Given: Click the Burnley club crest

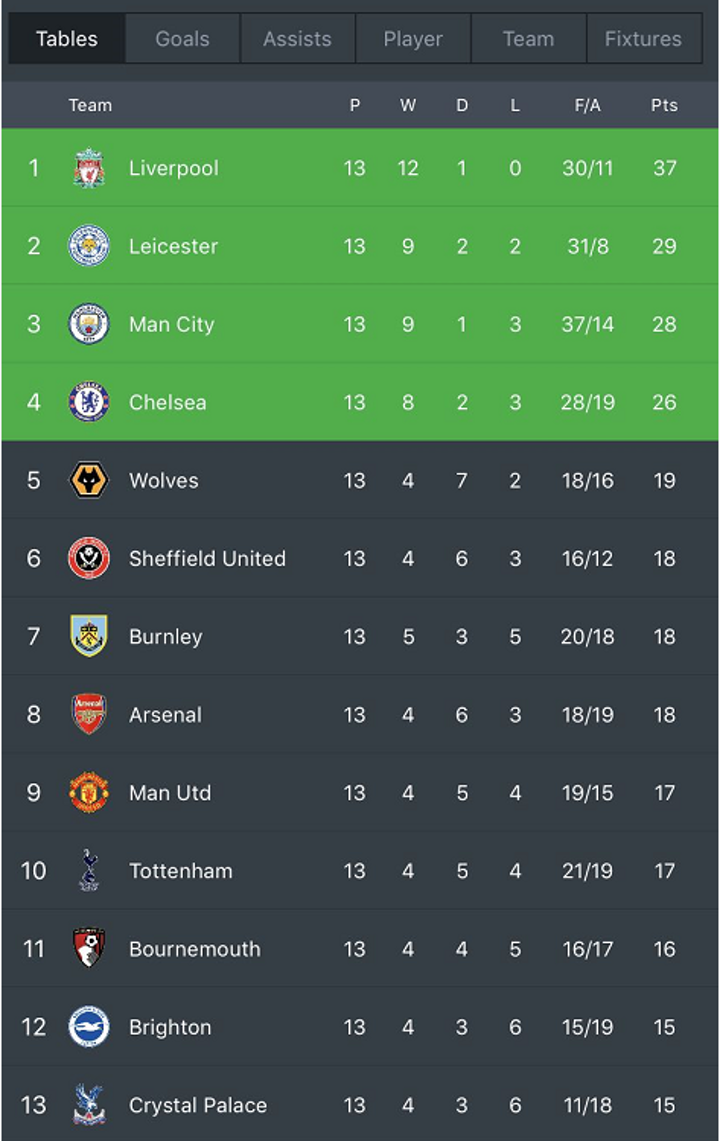Looking at the screenshot, I should pyautogui.click(x=89, y=636).
